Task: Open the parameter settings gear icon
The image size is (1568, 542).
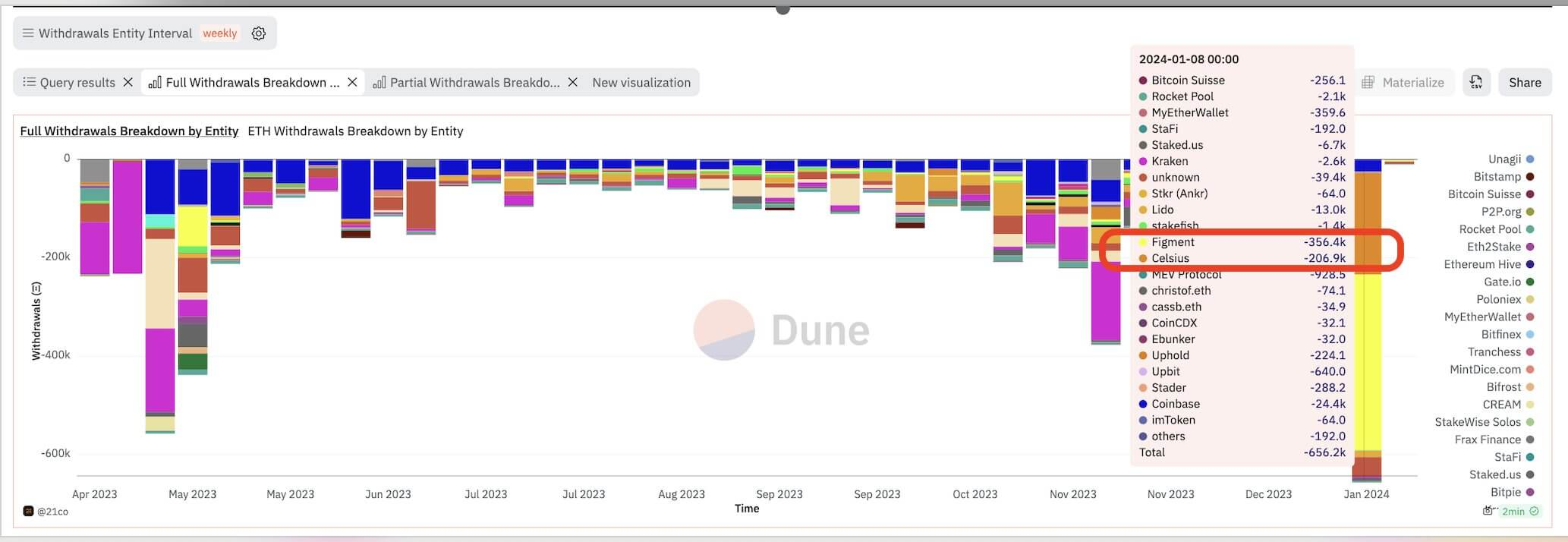Action: pyautogui.click(x=259, y=33)
